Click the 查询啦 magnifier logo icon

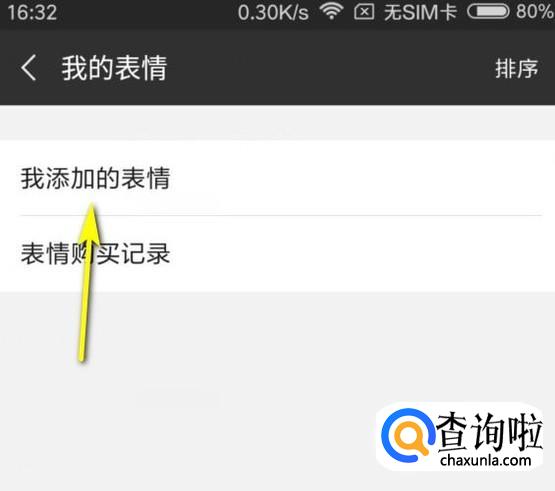408,435
